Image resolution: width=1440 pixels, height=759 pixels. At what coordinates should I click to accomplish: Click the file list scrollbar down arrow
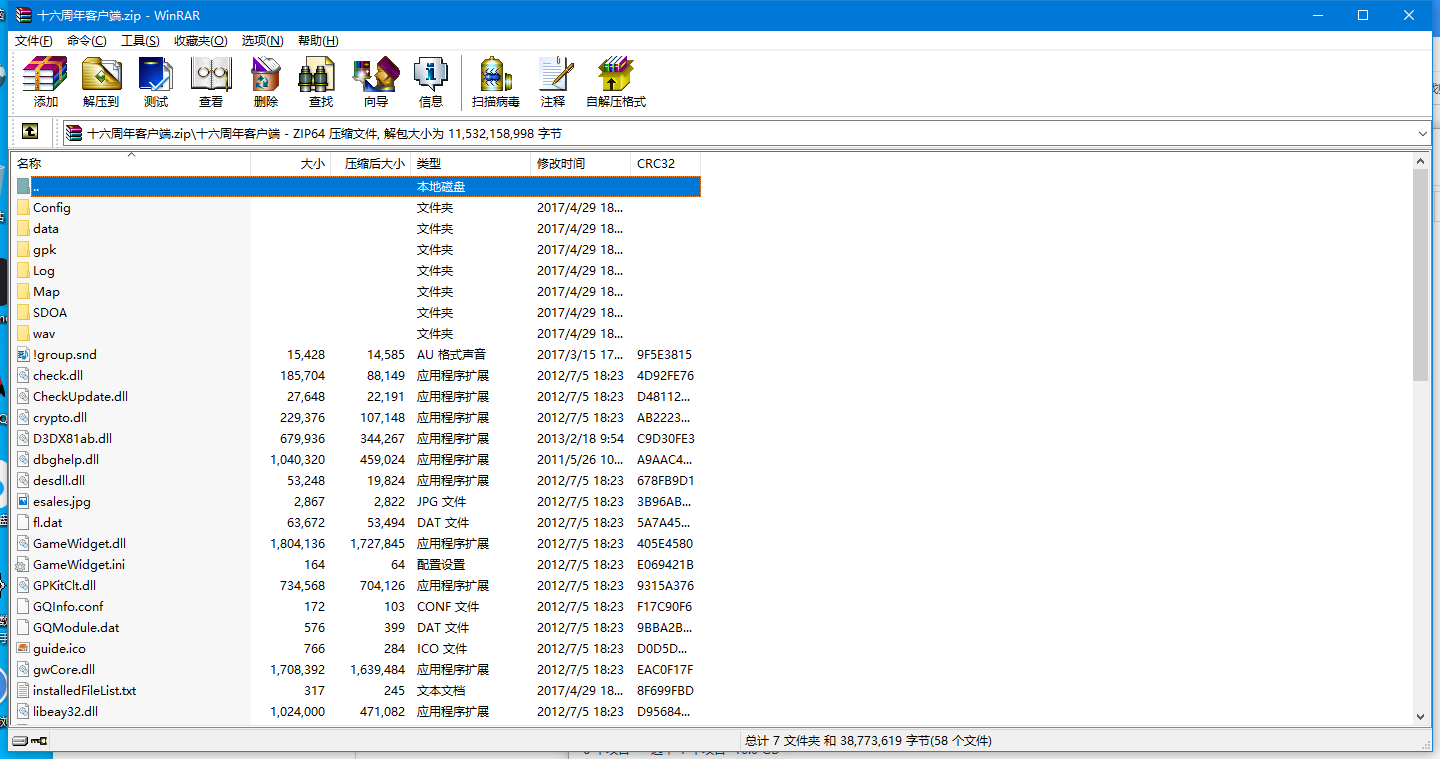coord(1421,716)
